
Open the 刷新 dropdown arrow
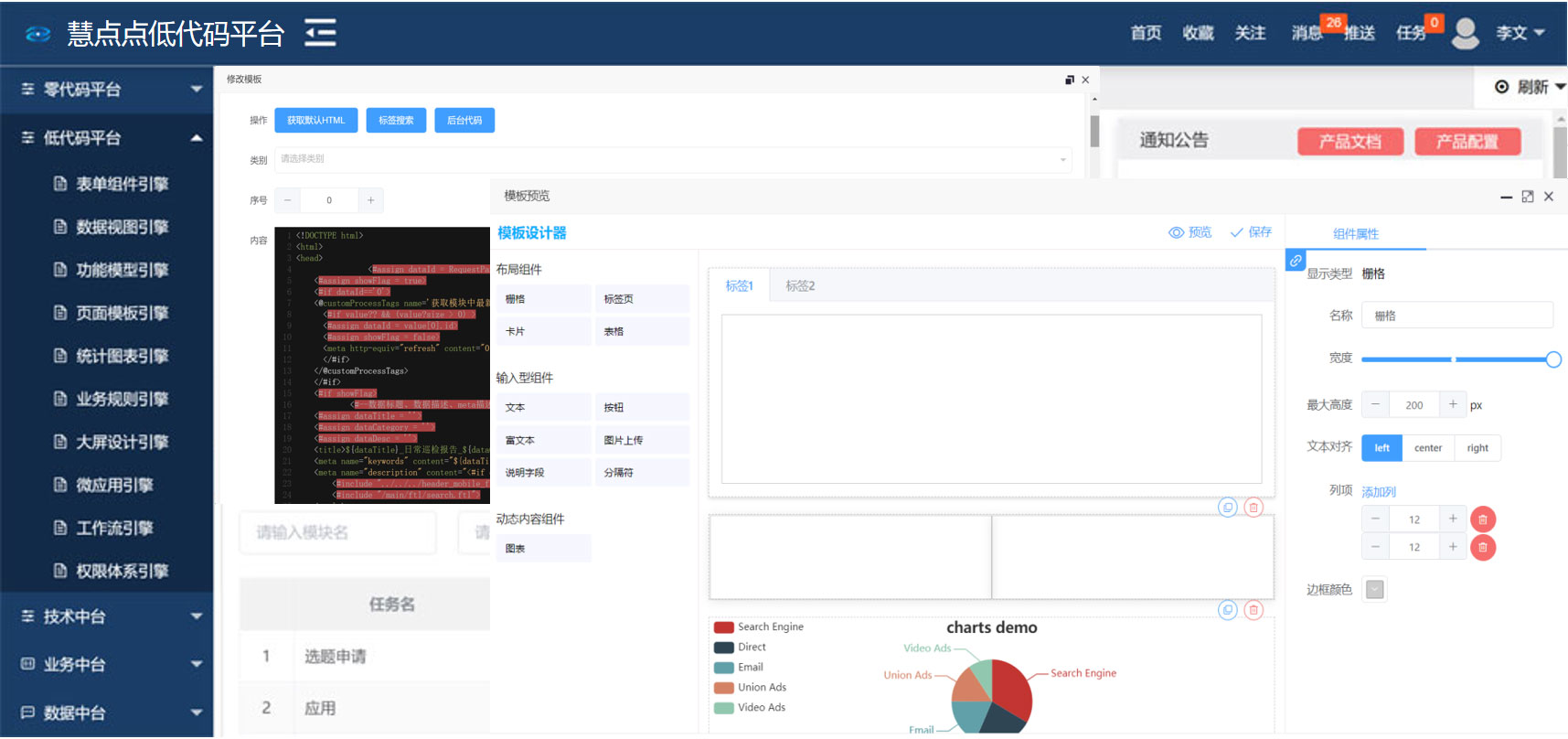click(x=1560, y=87)
